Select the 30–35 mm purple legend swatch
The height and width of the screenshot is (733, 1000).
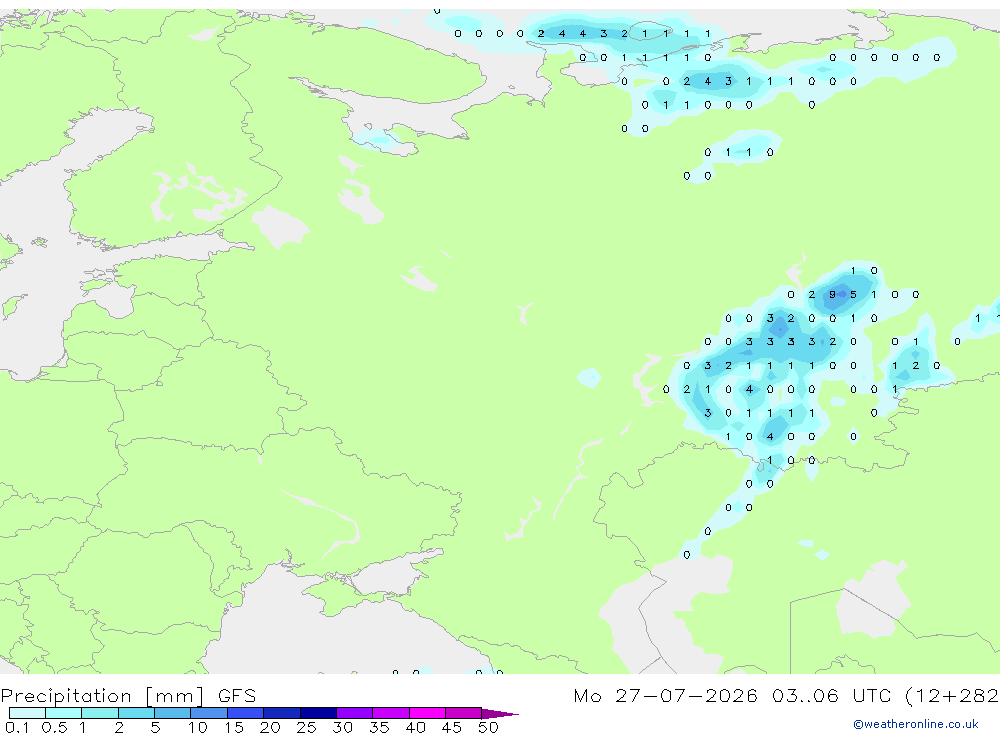[355, 713]
